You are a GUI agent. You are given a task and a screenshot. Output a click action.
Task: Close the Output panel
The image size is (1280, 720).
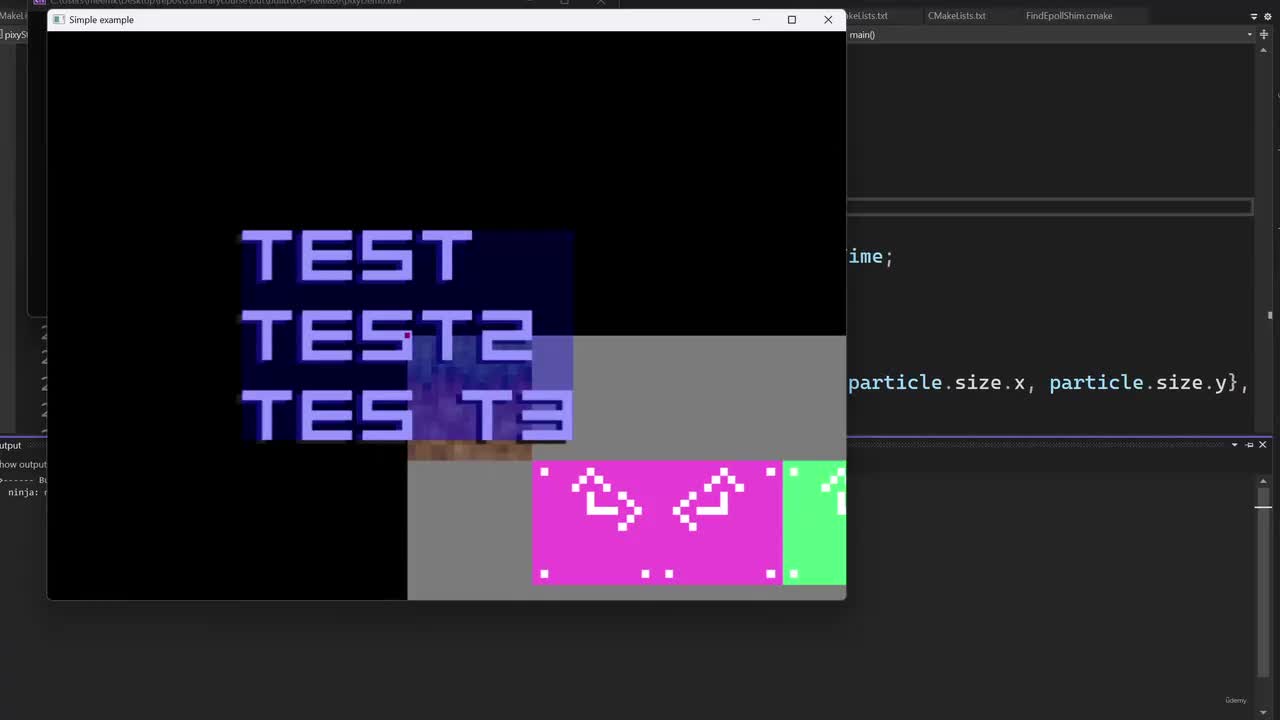1262,445
